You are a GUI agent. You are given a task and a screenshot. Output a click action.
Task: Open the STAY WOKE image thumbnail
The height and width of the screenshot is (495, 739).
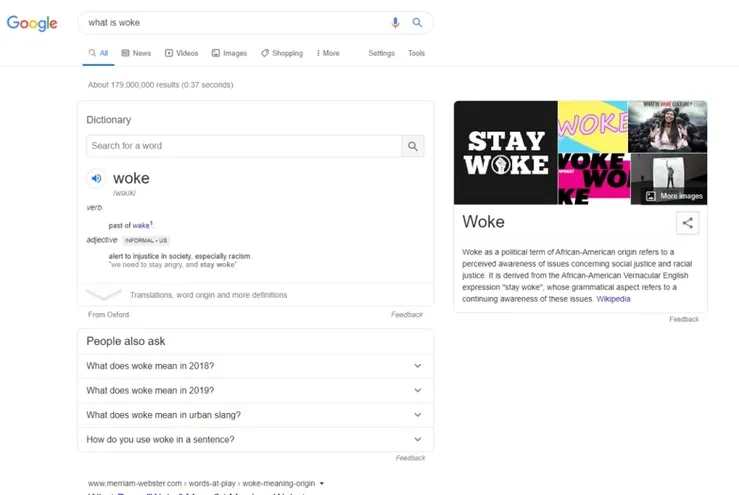click(505, 153)
